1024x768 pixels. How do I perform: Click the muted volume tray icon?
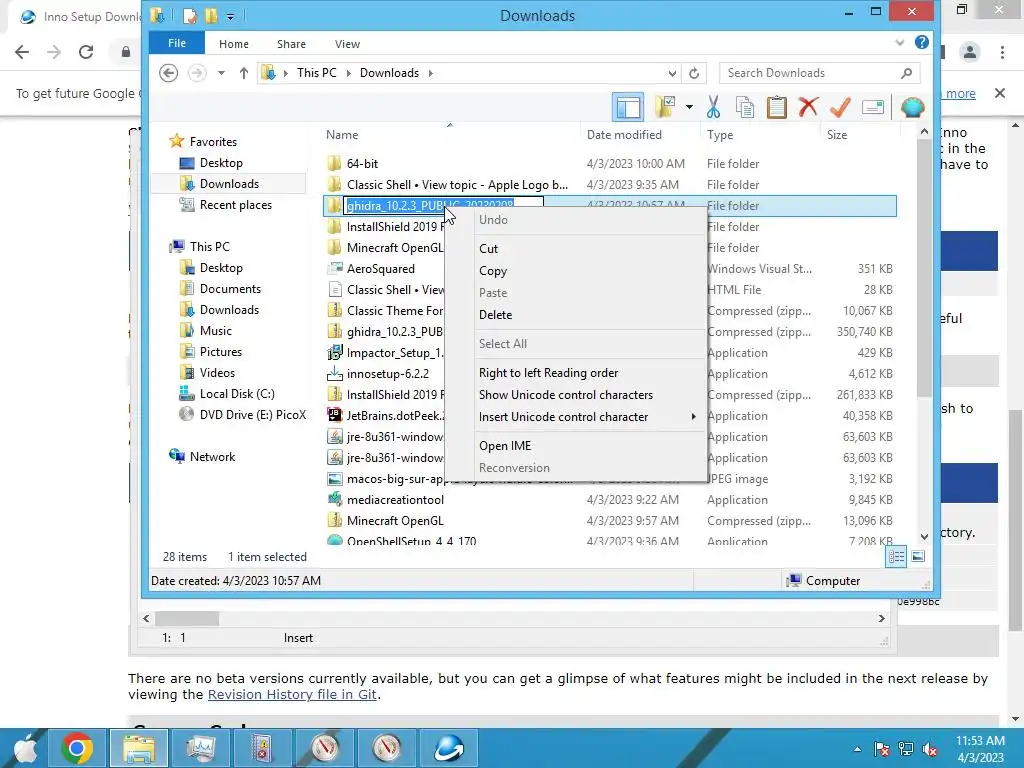coord(930,749)
